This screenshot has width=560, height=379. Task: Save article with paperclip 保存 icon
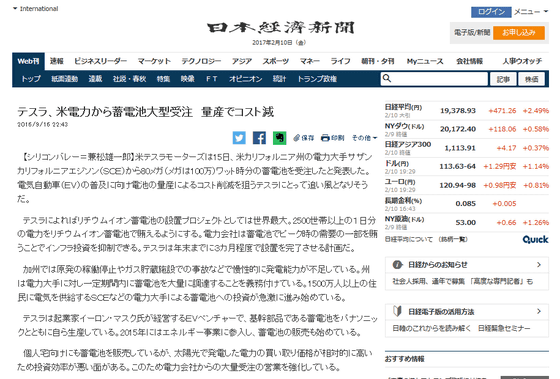(304, 138)
